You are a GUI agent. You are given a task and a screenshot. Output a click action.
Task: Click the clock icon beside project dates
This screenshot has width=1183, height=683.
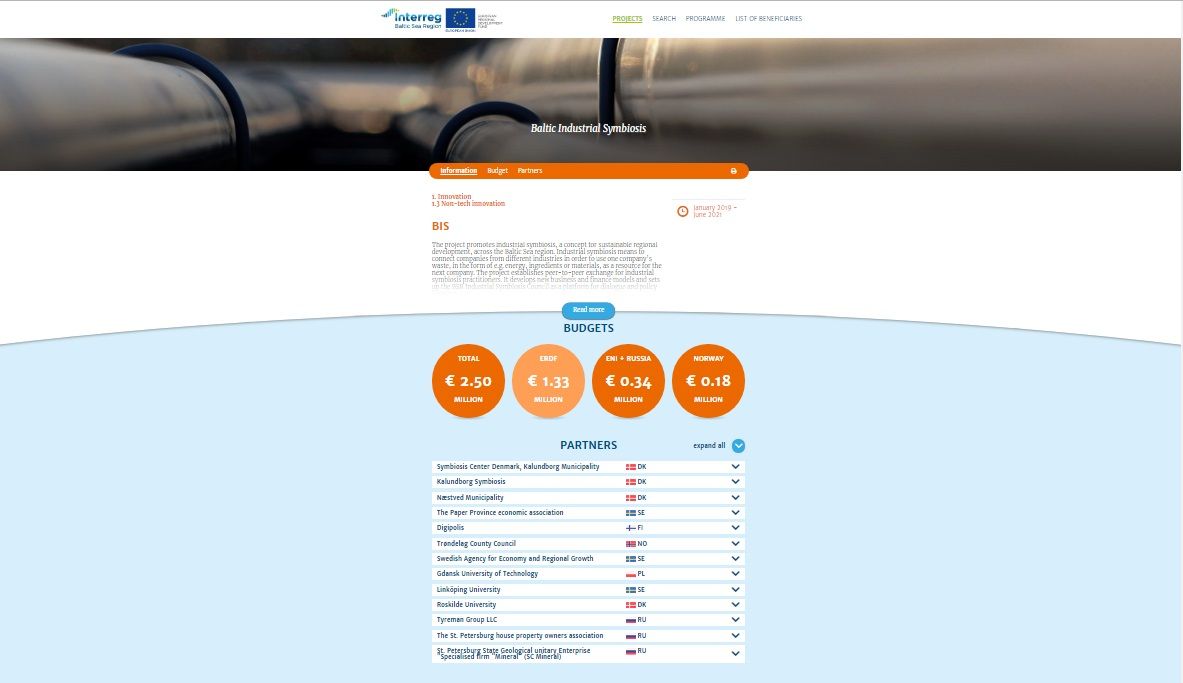[683, 211]
